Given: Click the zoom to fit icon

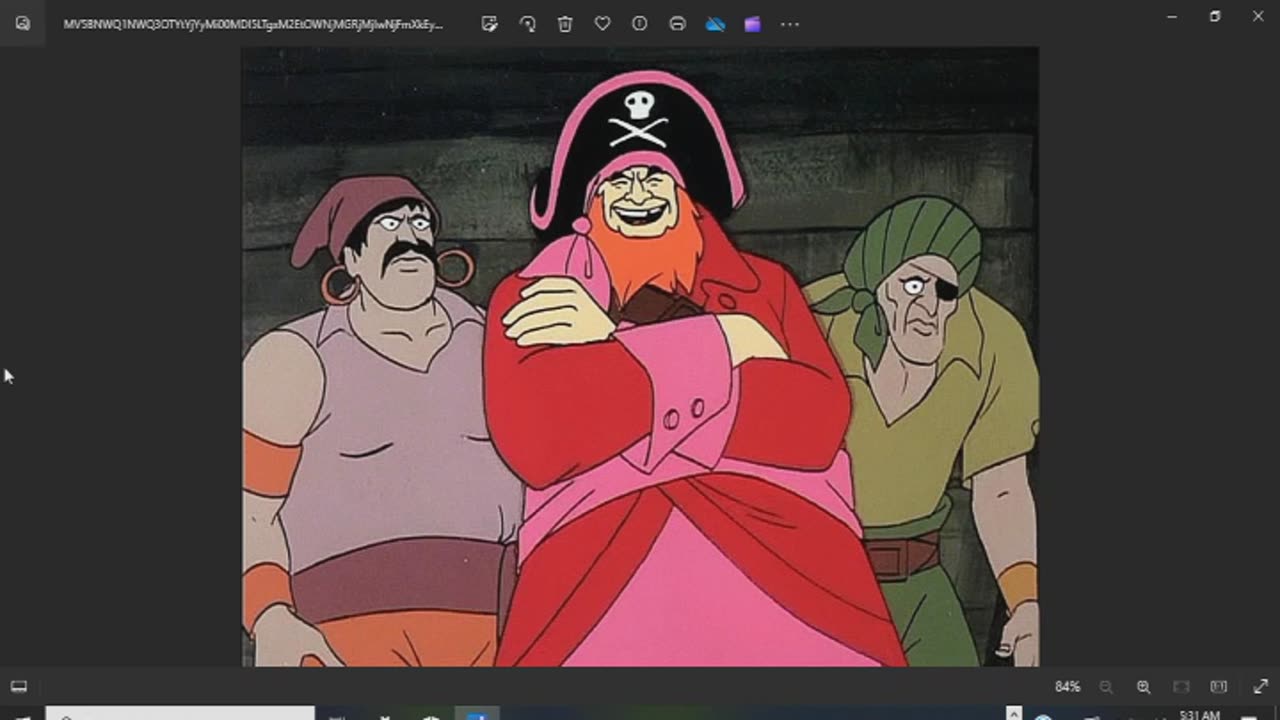Looking at the screenshot, I should click(1181, 687).
